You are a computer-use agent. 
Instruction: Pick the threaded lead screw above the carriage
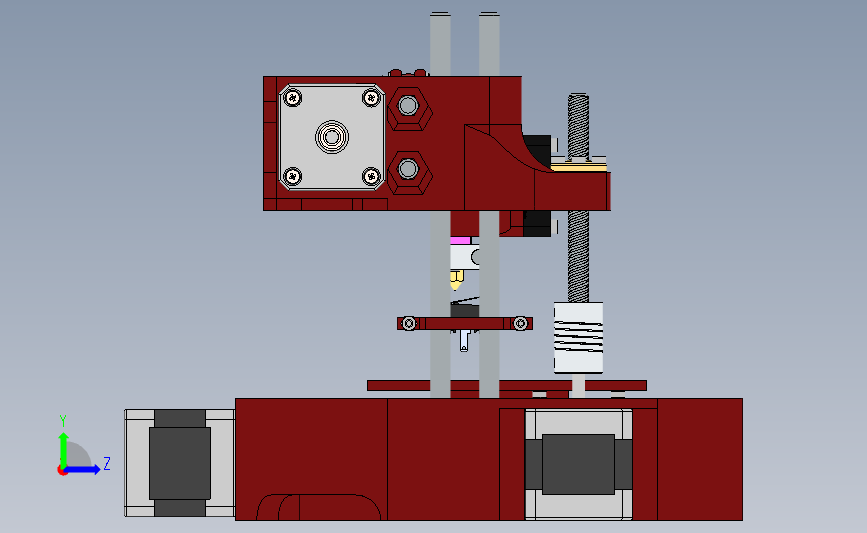[x=578, y=126]
